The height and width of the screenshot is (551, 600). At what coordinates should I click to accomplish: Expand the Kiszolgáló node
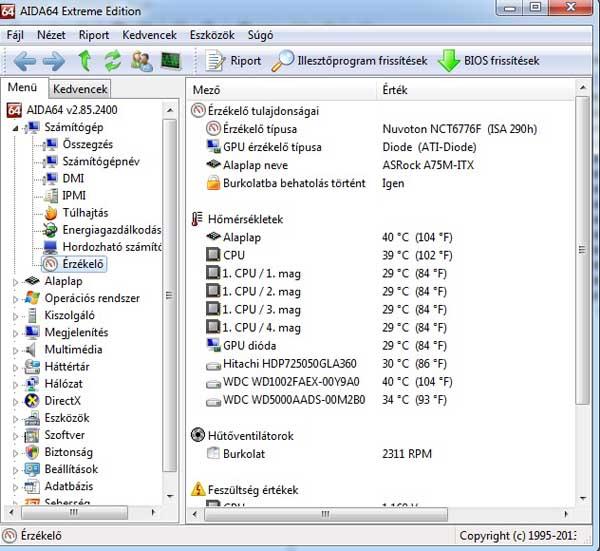(x=15, y=317)
